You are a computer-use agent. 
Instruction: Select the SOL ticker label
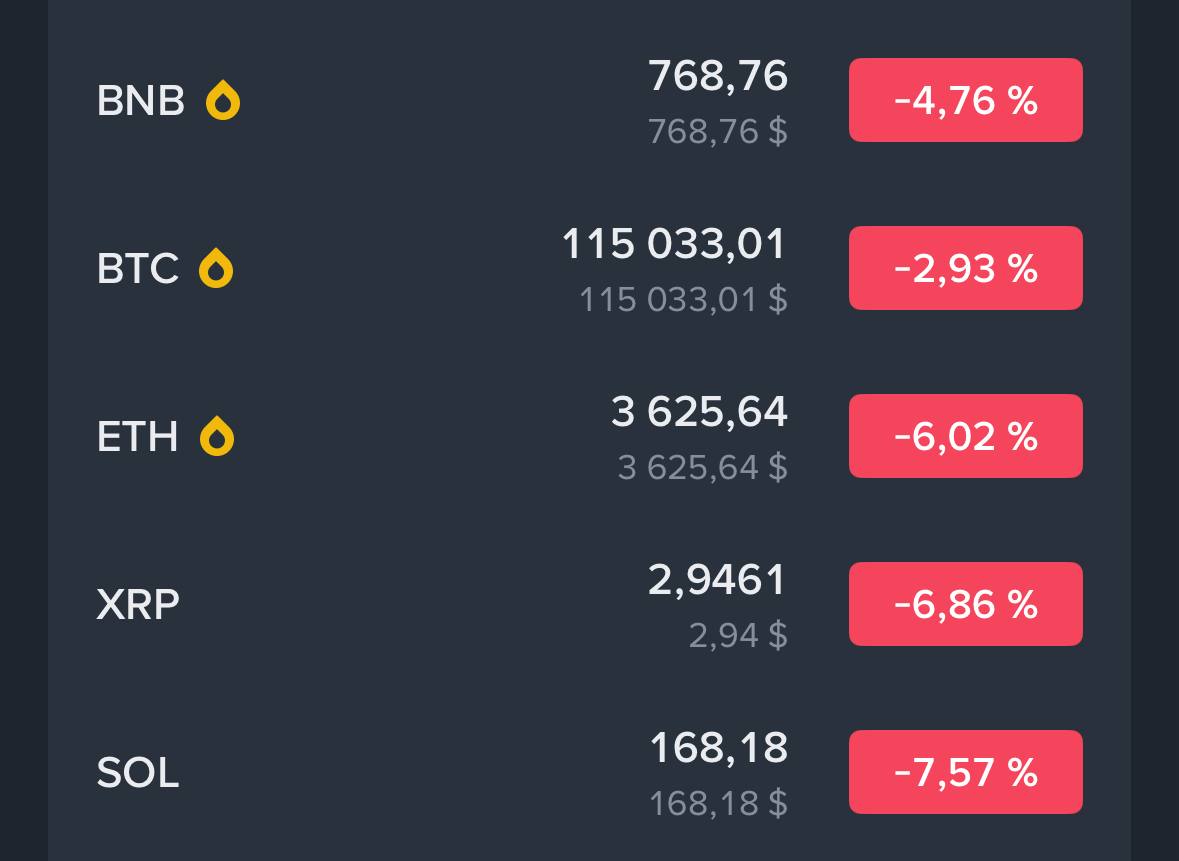pos(138,772)
